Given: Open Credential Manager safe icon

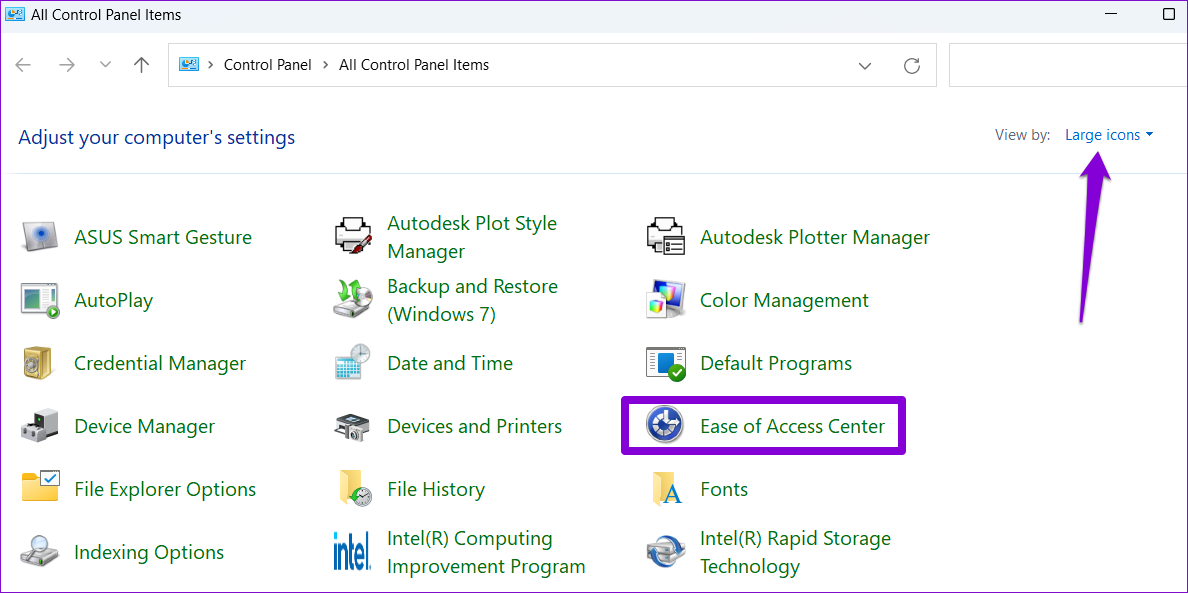Looking at the screenshot, I should click(x=41, y=363).
